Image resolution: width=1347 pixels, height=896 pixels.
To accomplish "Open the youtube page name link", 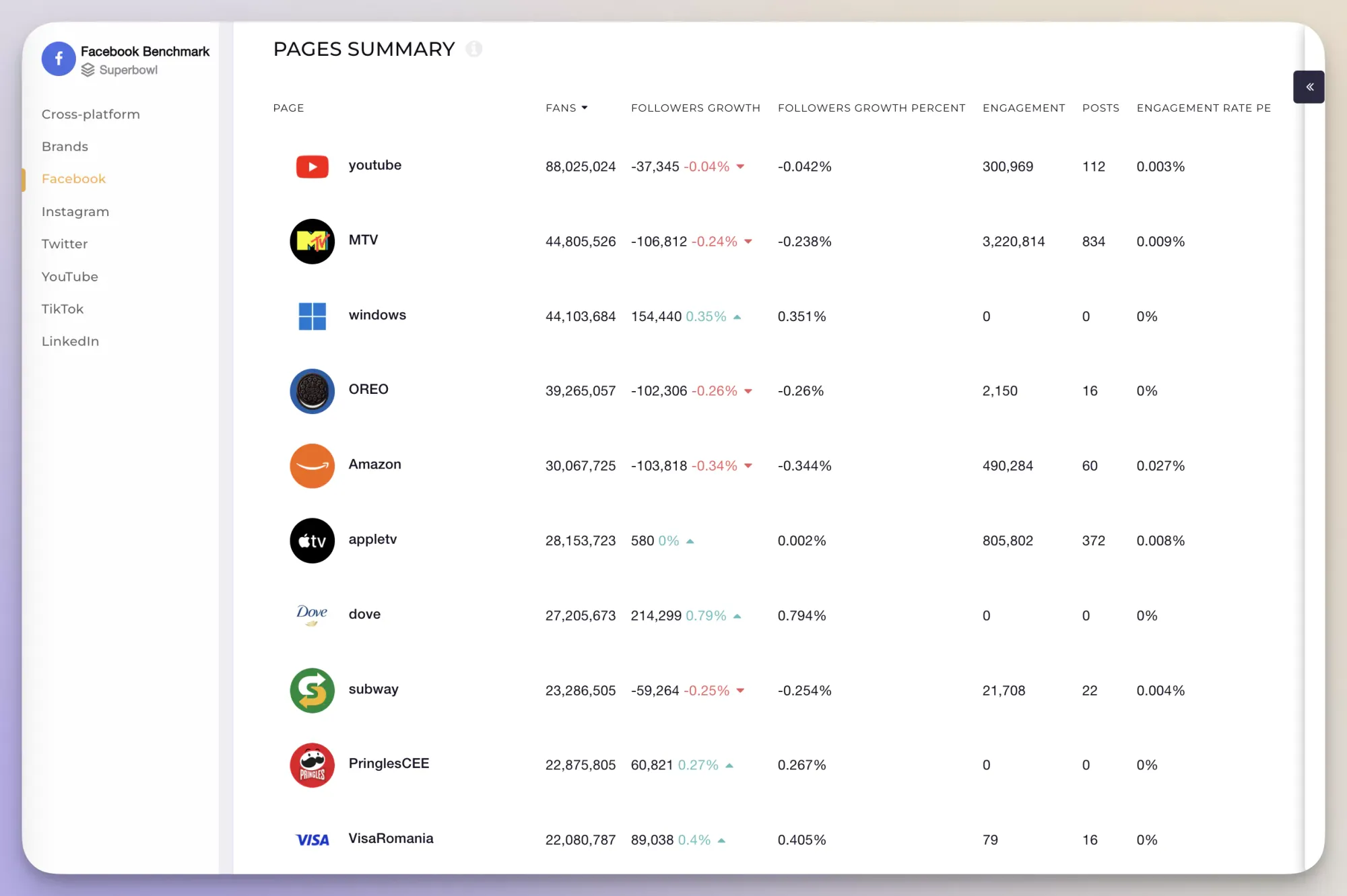I will (375, 166).
